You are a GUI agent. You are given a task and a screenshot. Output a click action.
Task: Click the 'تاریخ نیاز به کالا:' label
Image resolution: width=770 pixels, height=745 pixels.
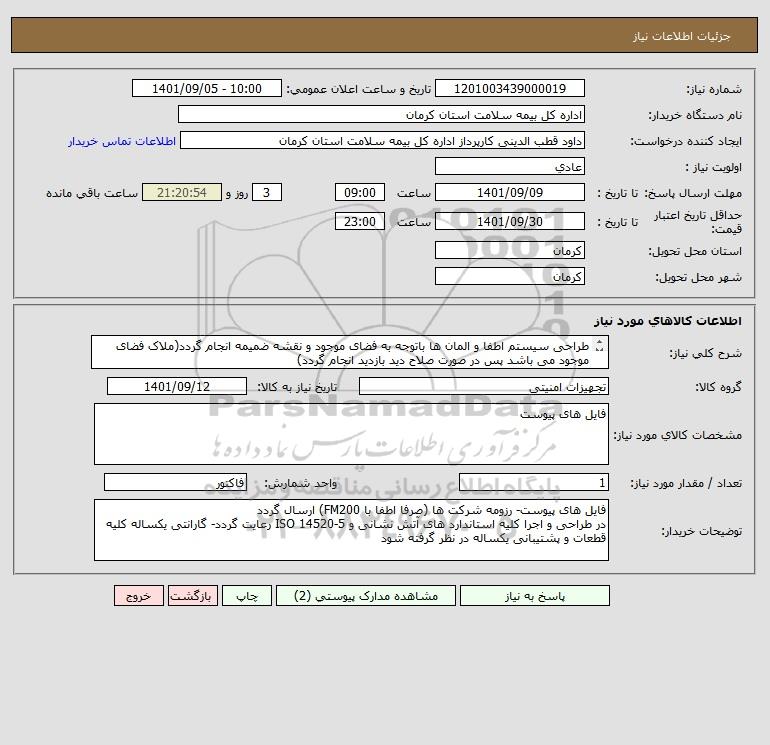pyautogui.click(x=297, y=387)
